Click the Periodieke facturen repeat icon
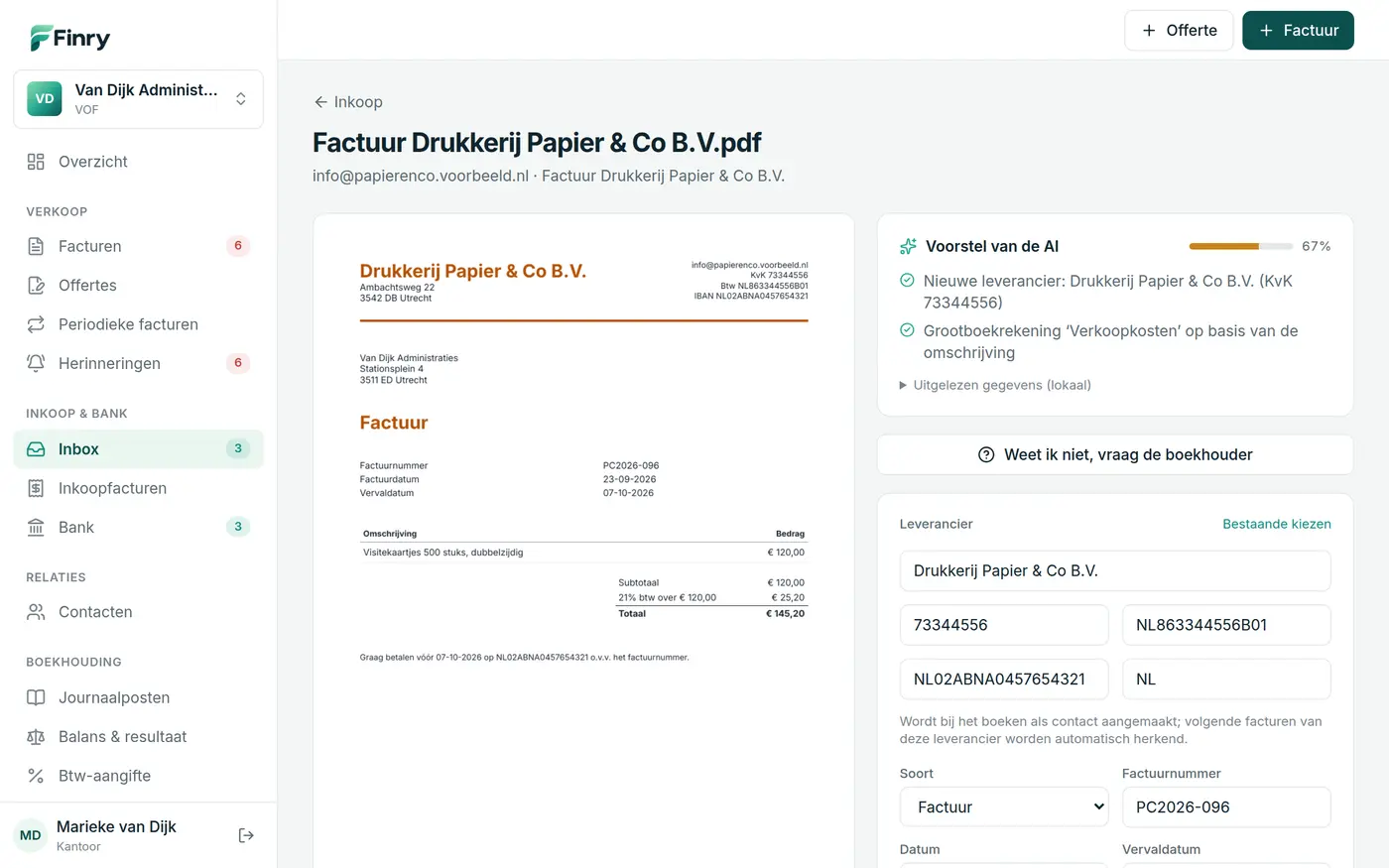1389x868 pixels. (36, 324)
